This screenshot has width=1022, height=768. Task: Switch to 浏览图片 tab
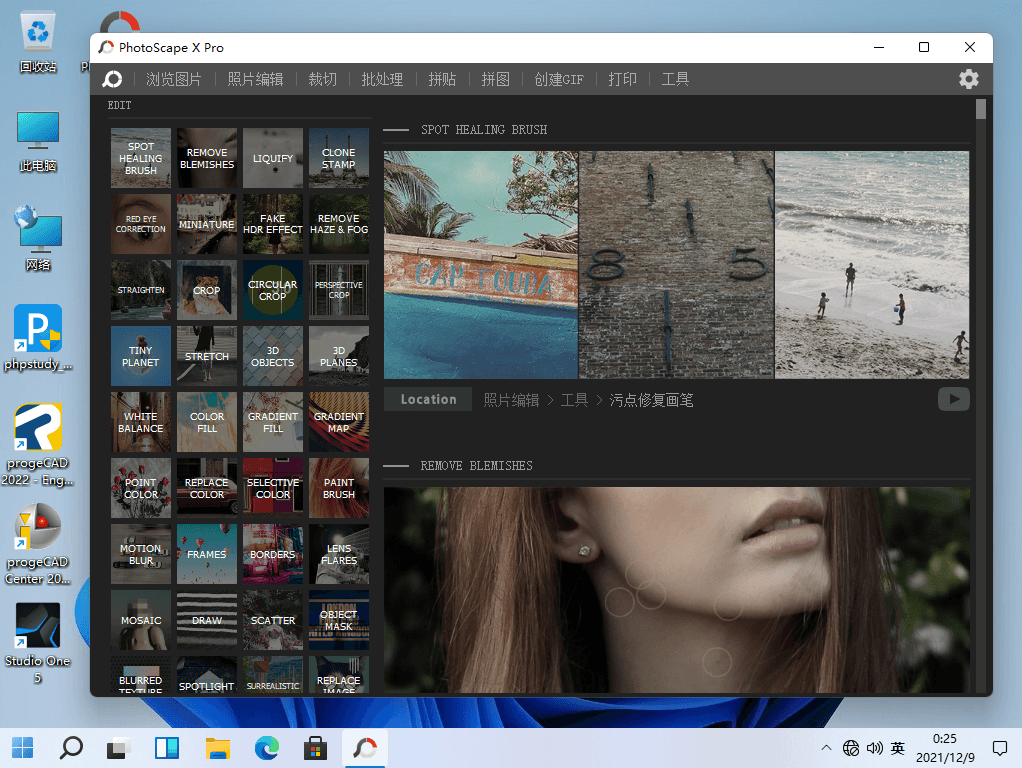[x=173, y=80]
